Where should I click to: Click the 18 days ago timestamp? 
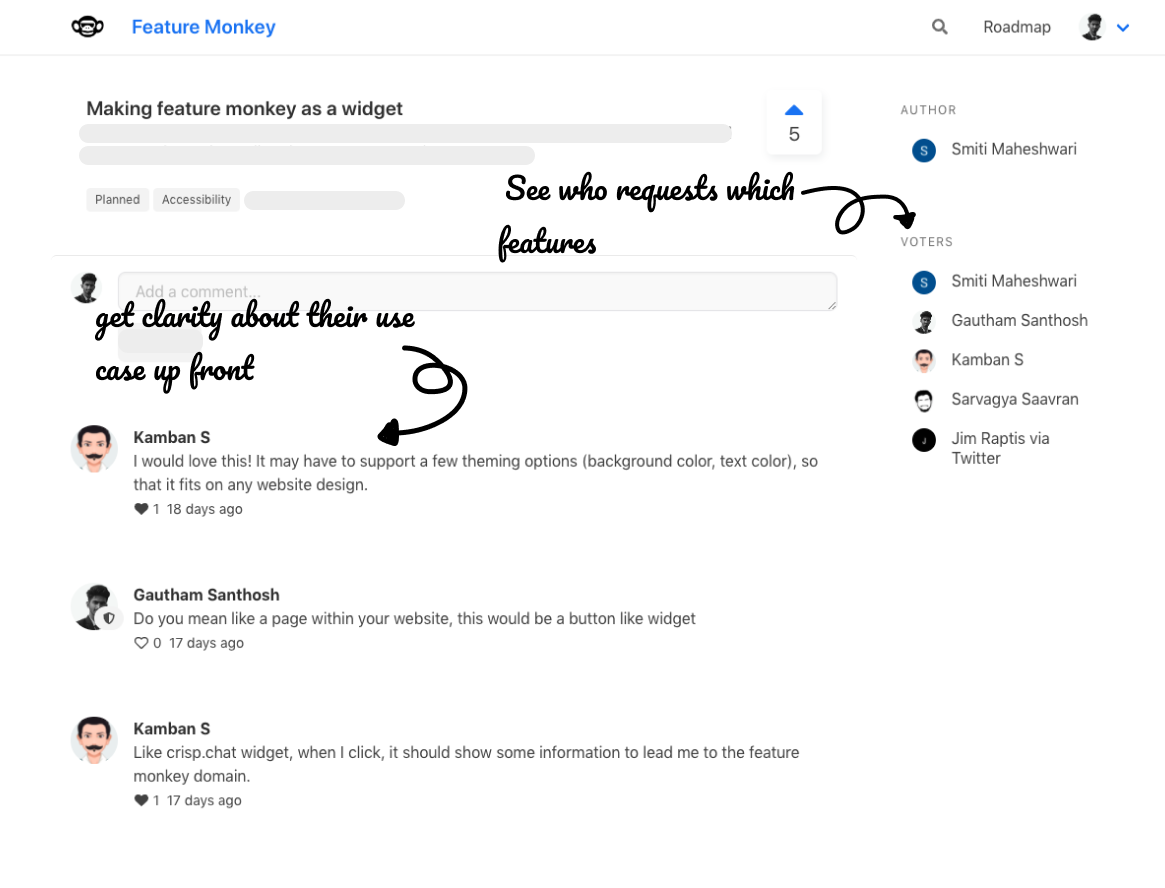[204, 509]
